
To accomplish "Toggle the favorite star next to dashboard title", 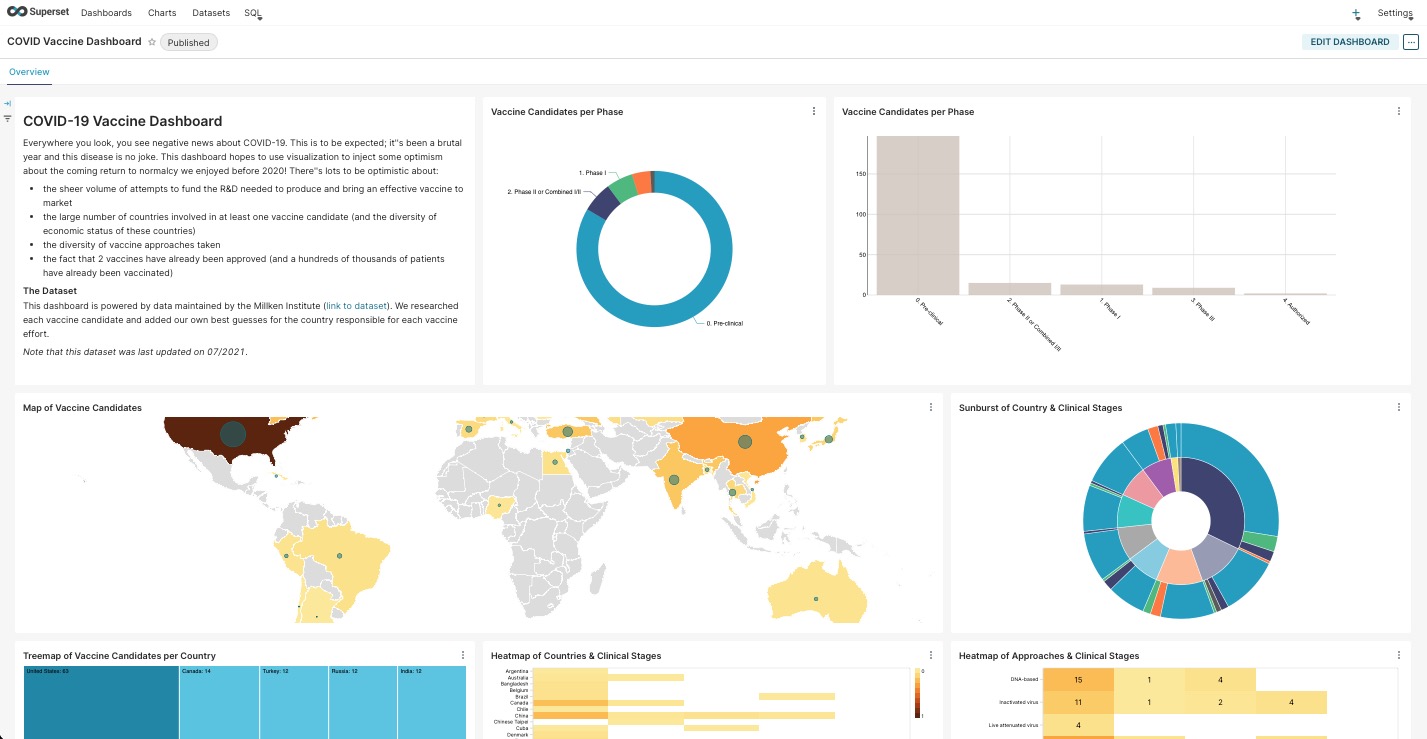I will pos(152,42).
